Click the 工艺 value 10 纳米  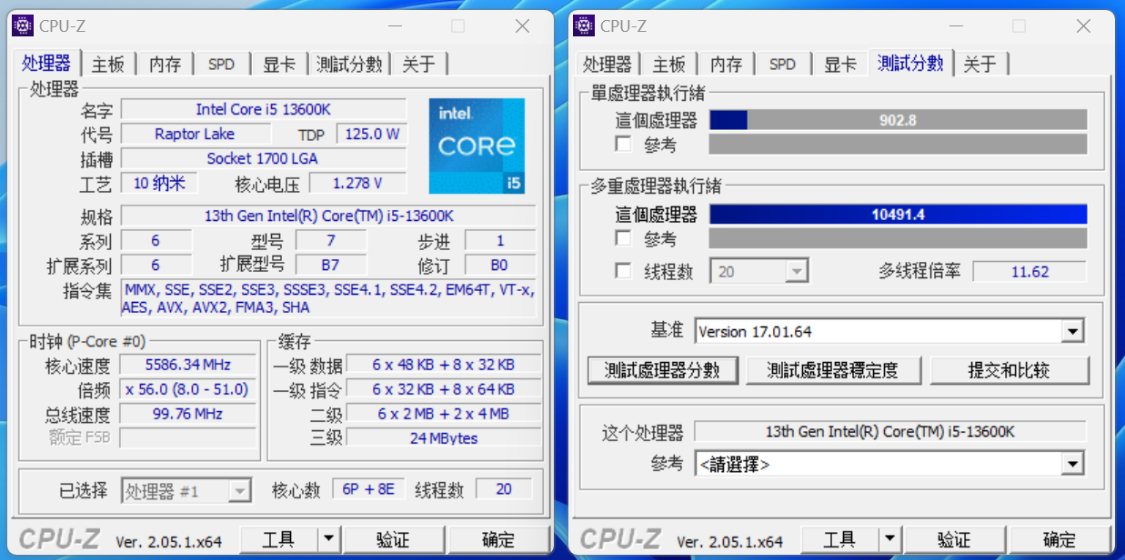pos(159,183)
